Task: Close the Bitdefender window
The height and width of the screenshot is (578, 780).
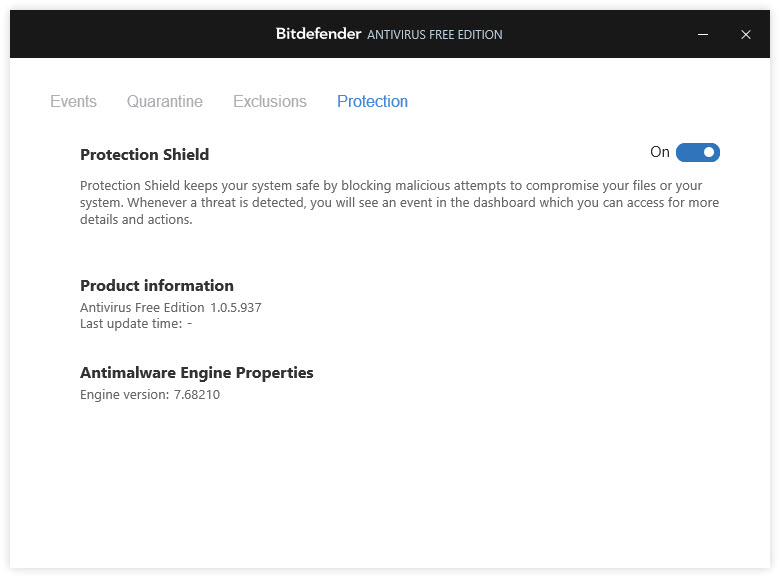Action: click(x=745, y=34)
